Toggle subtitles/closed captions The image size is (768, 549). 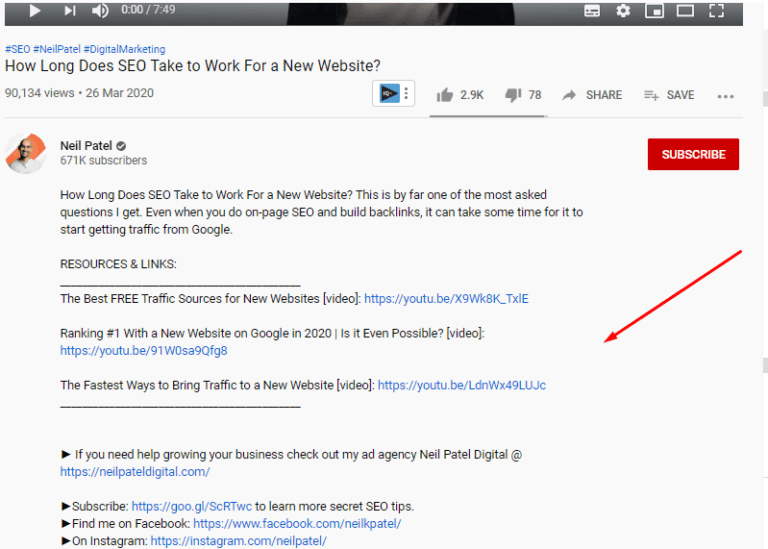(x=592, y=11)
